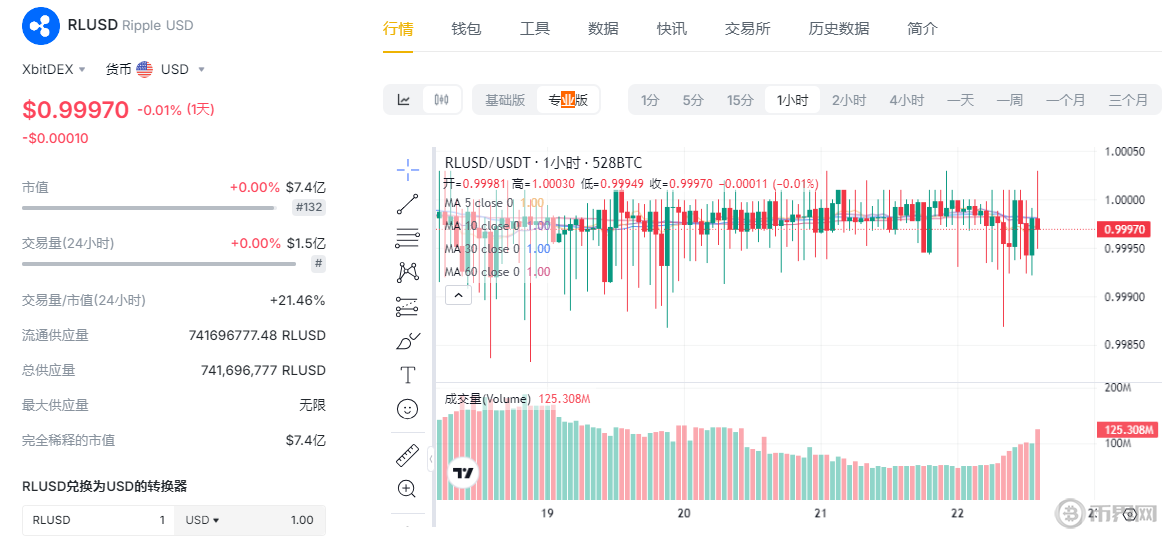The image size is (1168, 541).
Task: Select the 一个月 time interval
Action: click(1065, 100)
